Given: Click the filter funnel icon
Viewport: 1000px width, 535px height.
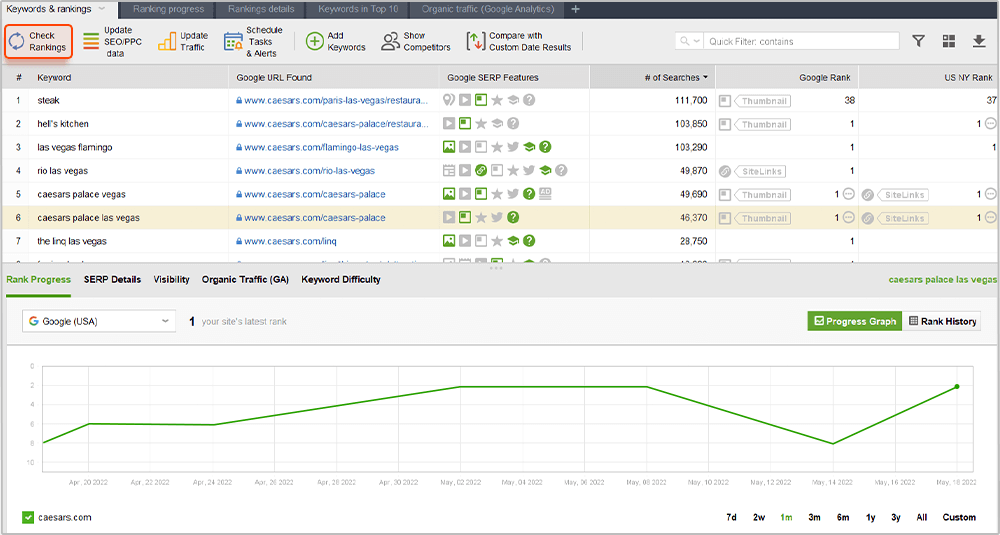Looking at the screenshot, I should pos(918,41).
